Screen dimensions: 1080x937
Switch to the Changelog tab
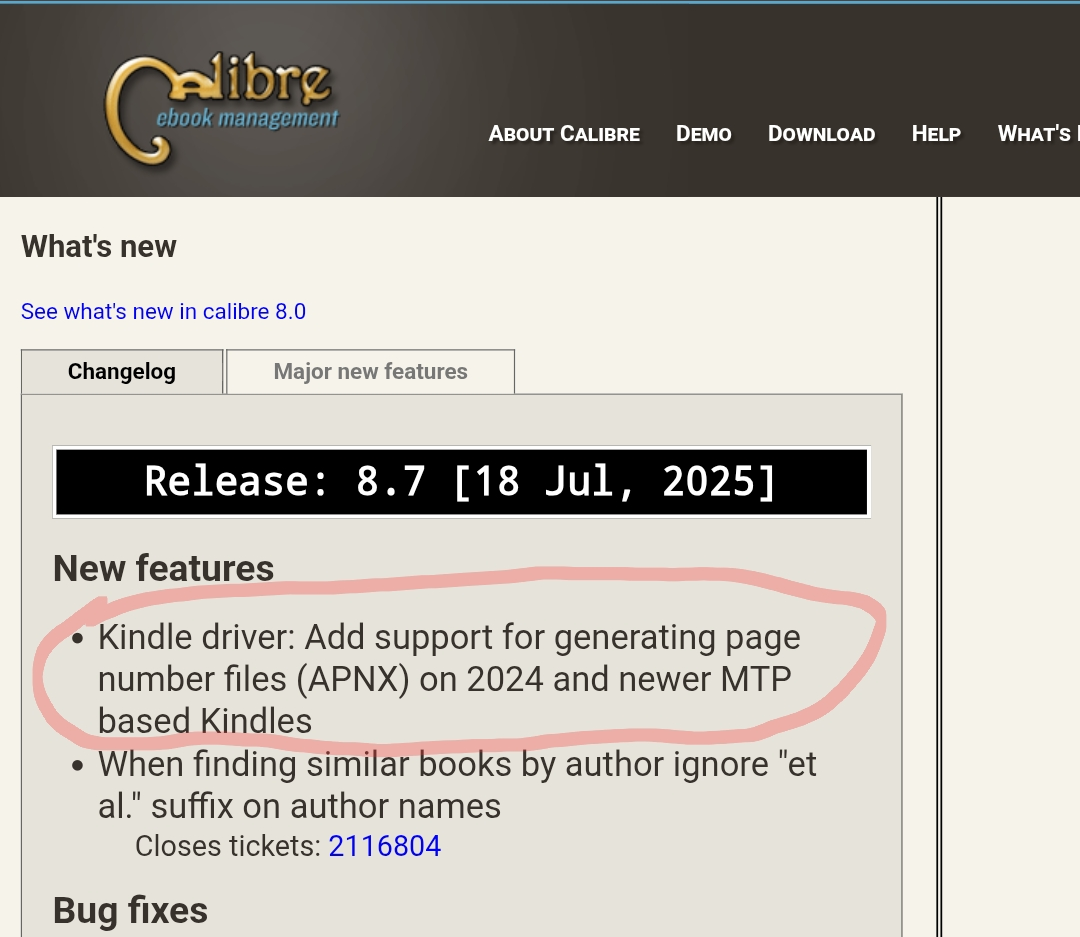pyautogui.click(x=122, y=372)
